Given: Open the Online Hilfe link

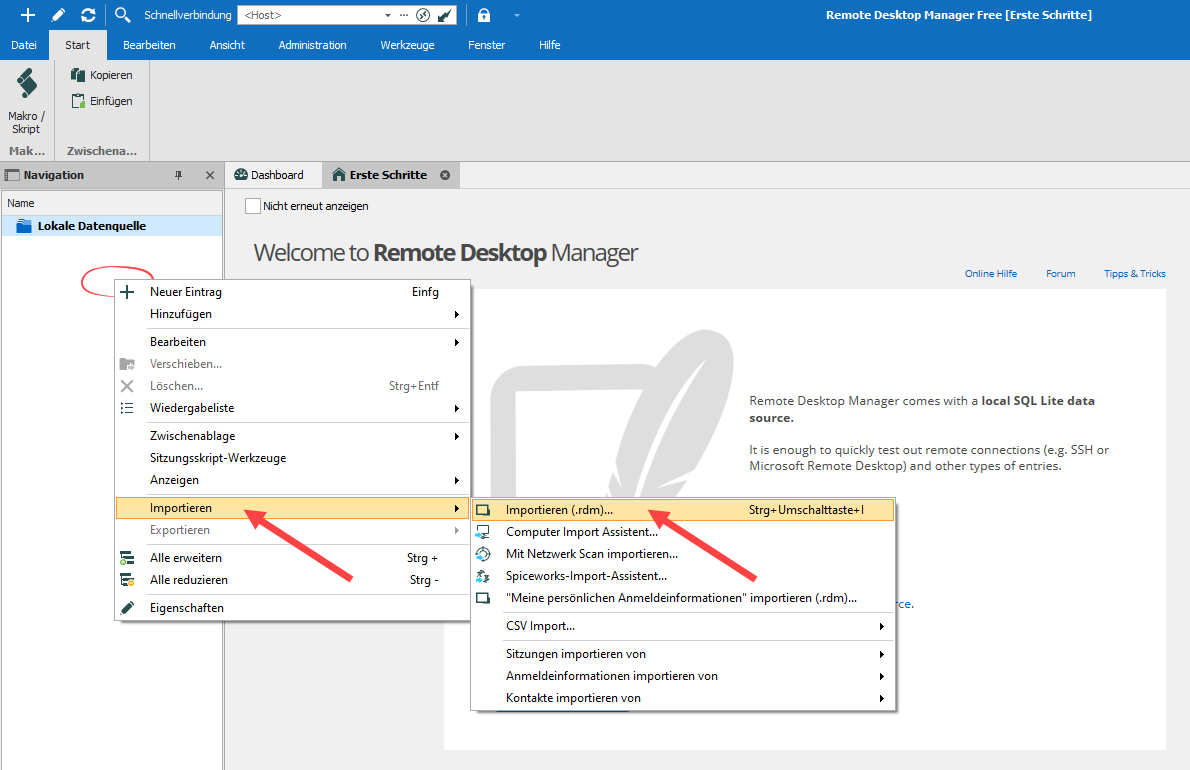Looking at the screenshot, I should tap(990, 274).
